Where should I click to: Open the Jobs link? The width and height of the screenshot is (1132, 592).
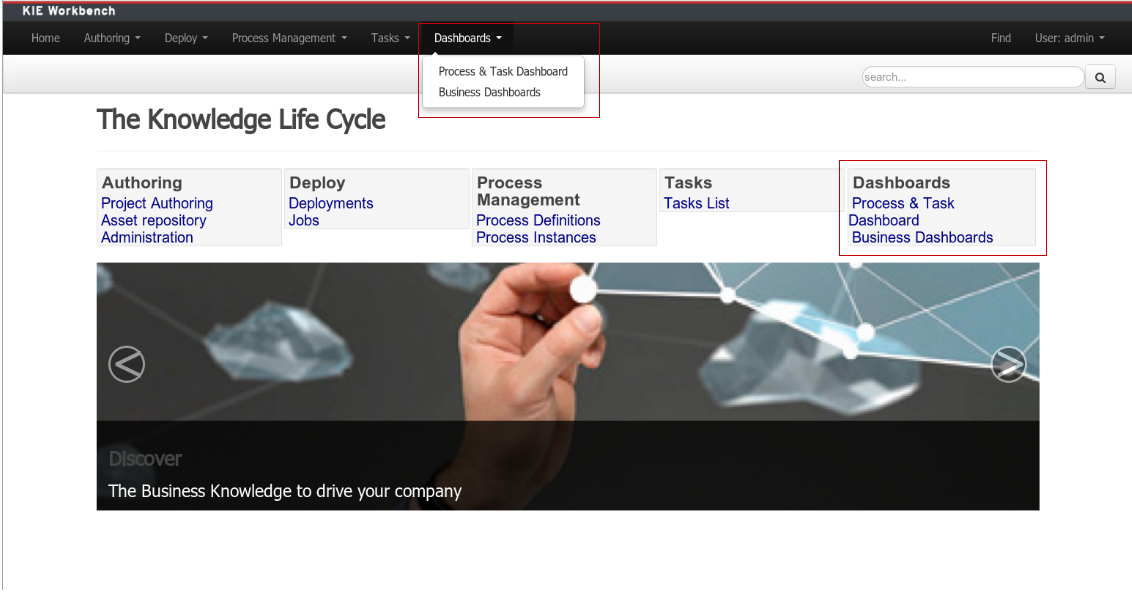point(304,220)
